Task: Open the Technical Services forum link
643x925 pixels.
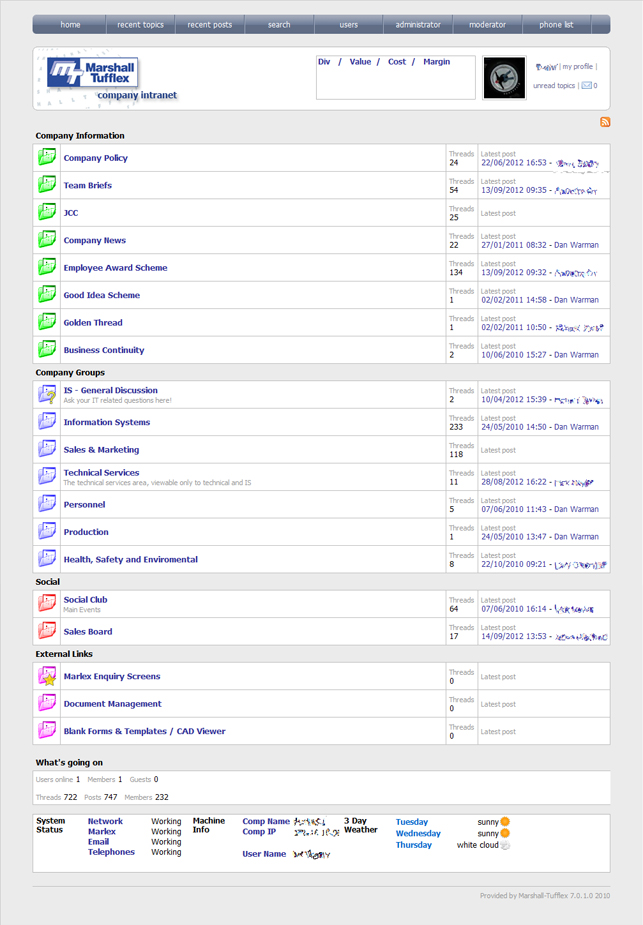Action: pyautogui.click(x=101, y=473)
